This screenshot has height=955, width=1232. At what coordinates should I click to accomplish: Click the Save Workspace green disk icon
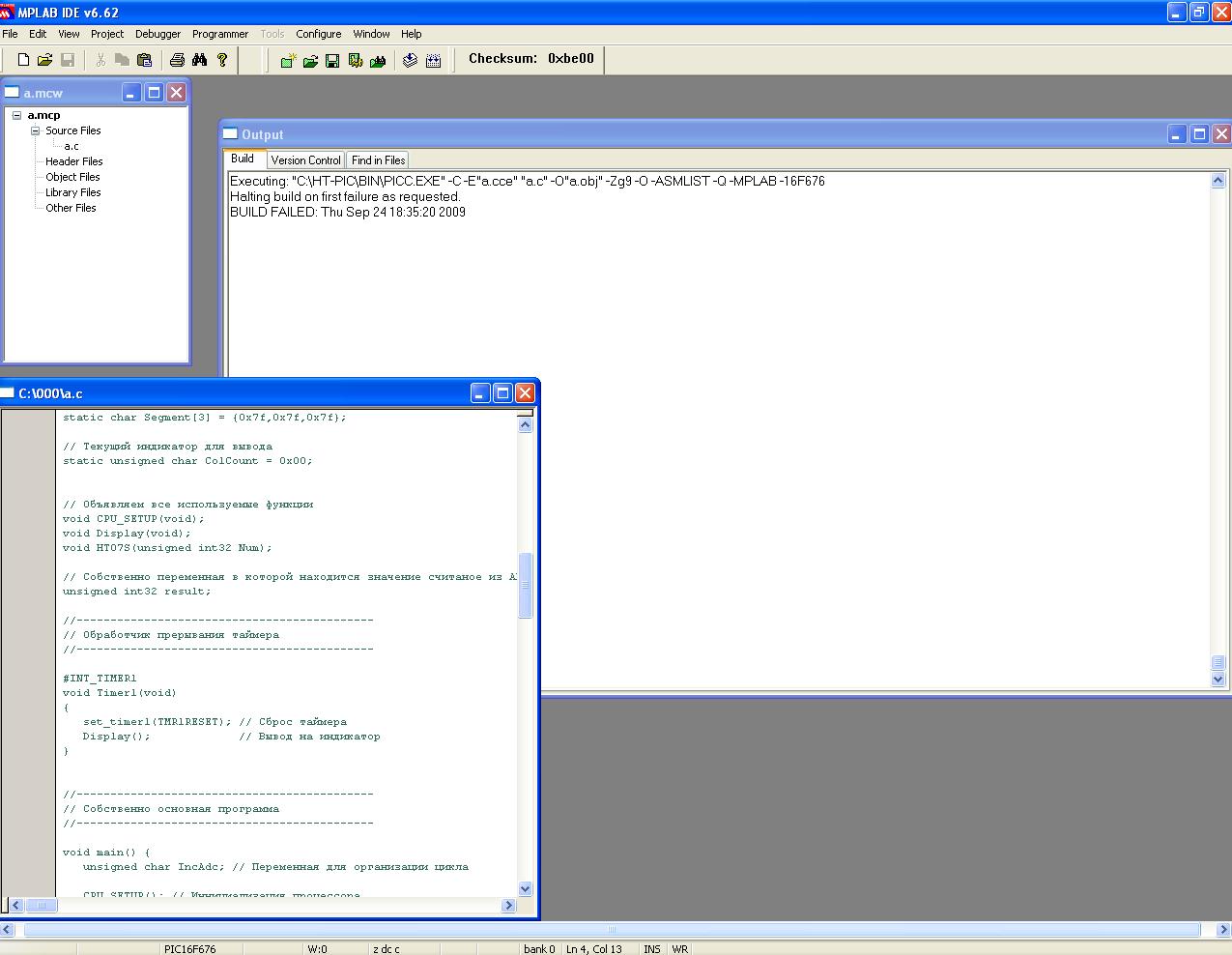332,61
